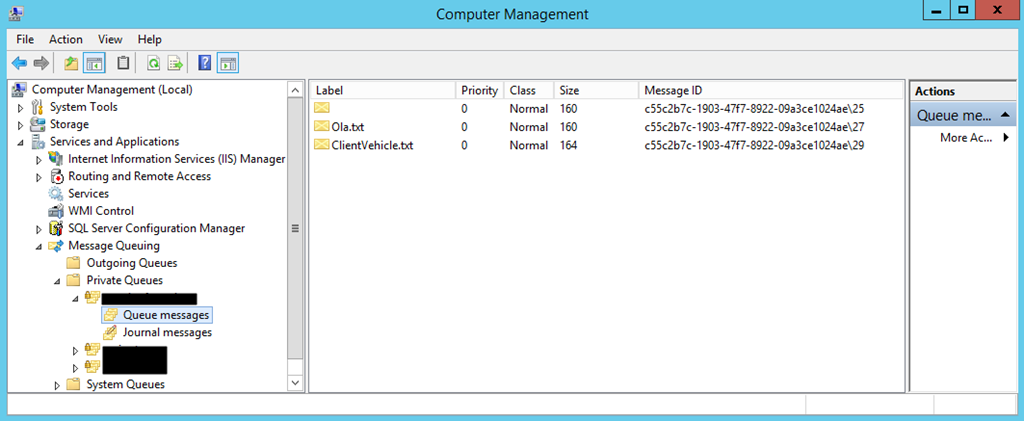Open the Help toolbar icon

point(205,64)
